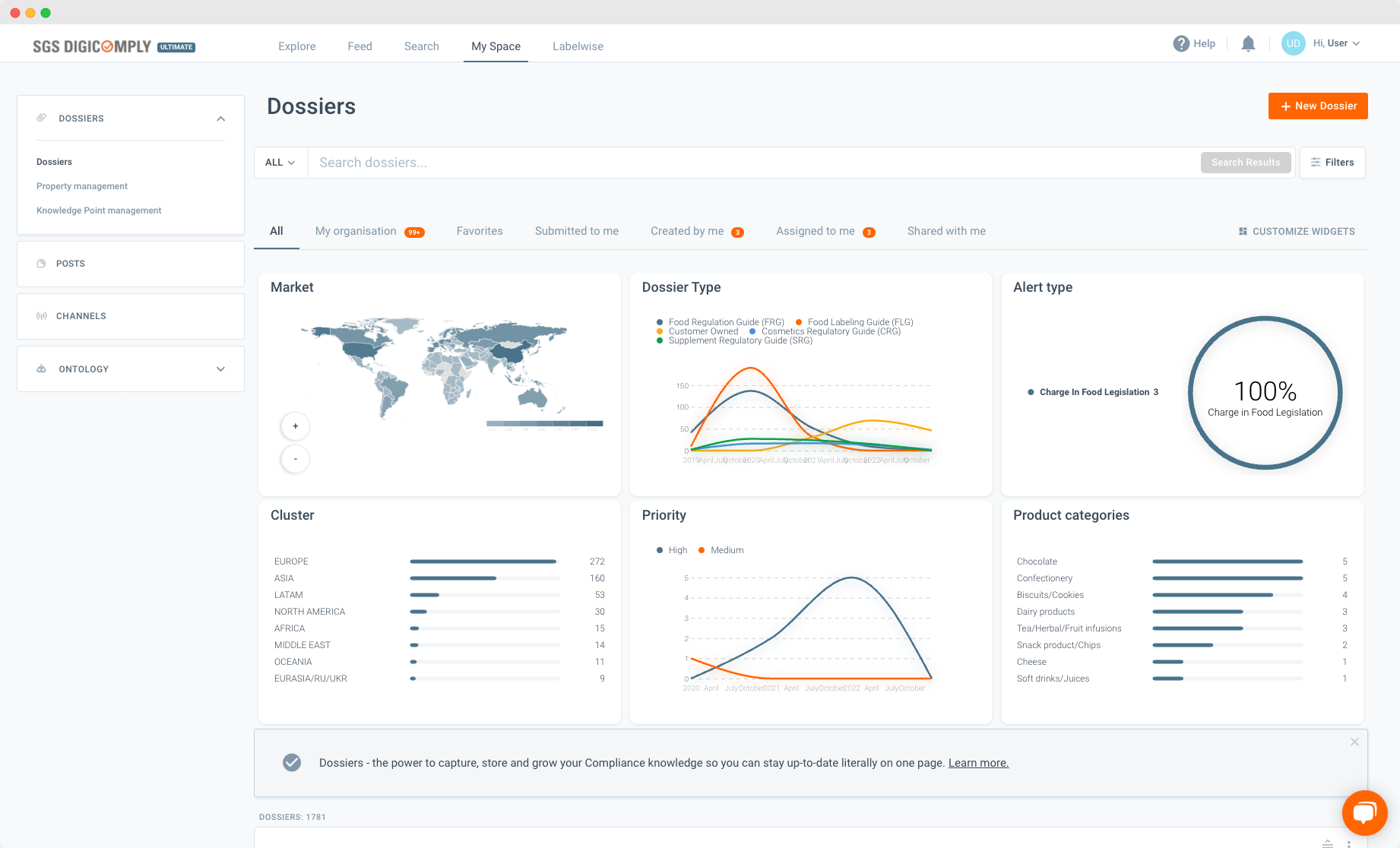The width and height of the screenshot is (1400, 848).
Task: Click the 100% Alert type donut chart
Action: [1265, 393]
